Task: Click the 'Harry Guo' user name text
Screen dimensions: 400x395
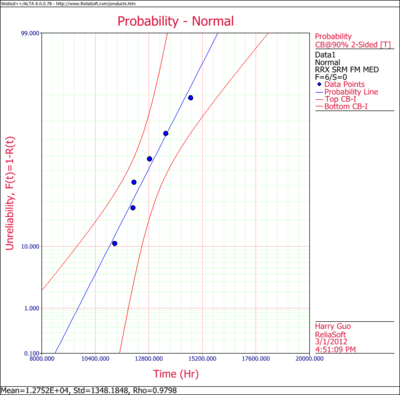Action: coord(333,326)
